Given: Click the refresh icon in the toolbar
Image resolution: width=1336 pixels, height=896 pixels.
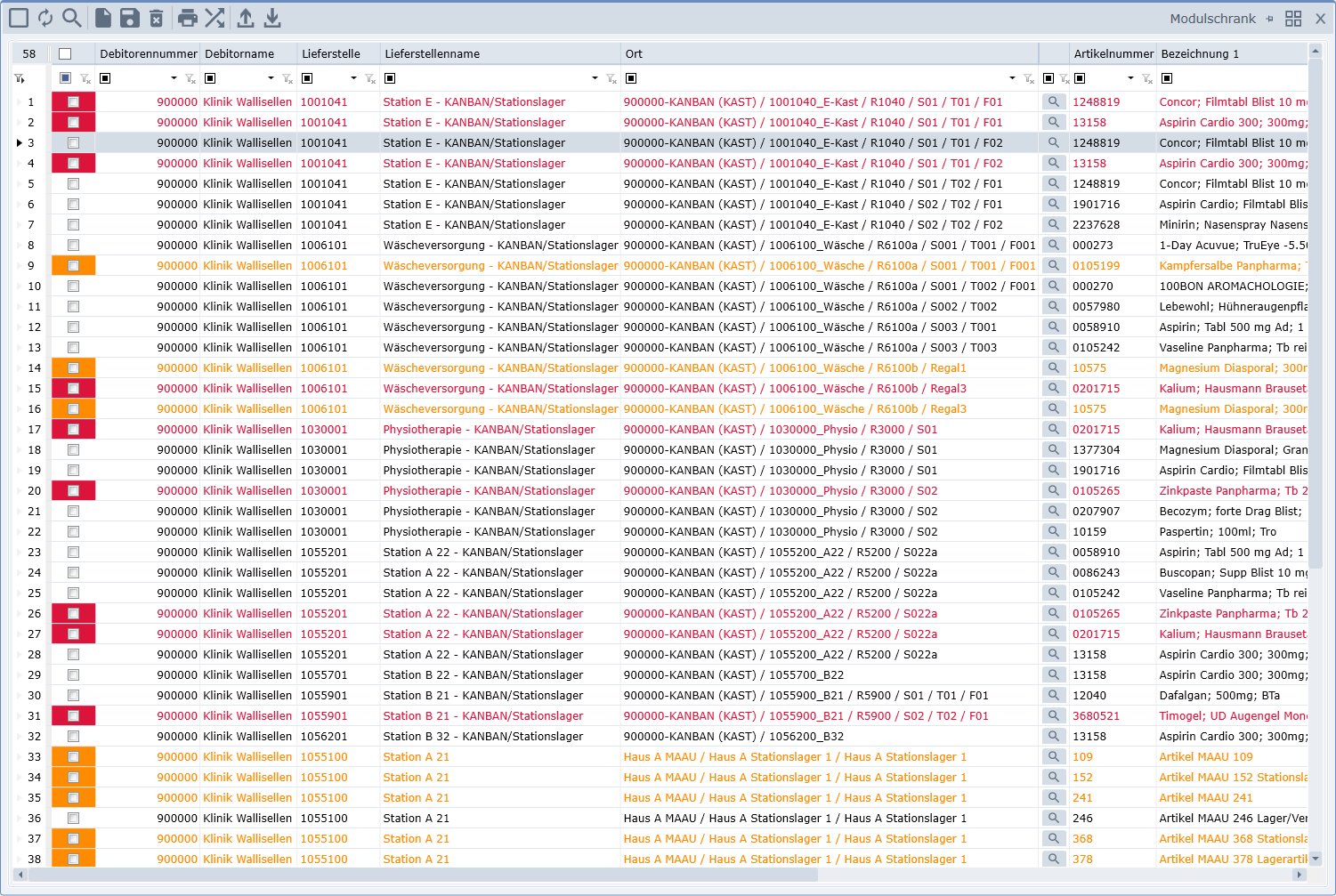Looking at the screenshot, I should 45,18.
